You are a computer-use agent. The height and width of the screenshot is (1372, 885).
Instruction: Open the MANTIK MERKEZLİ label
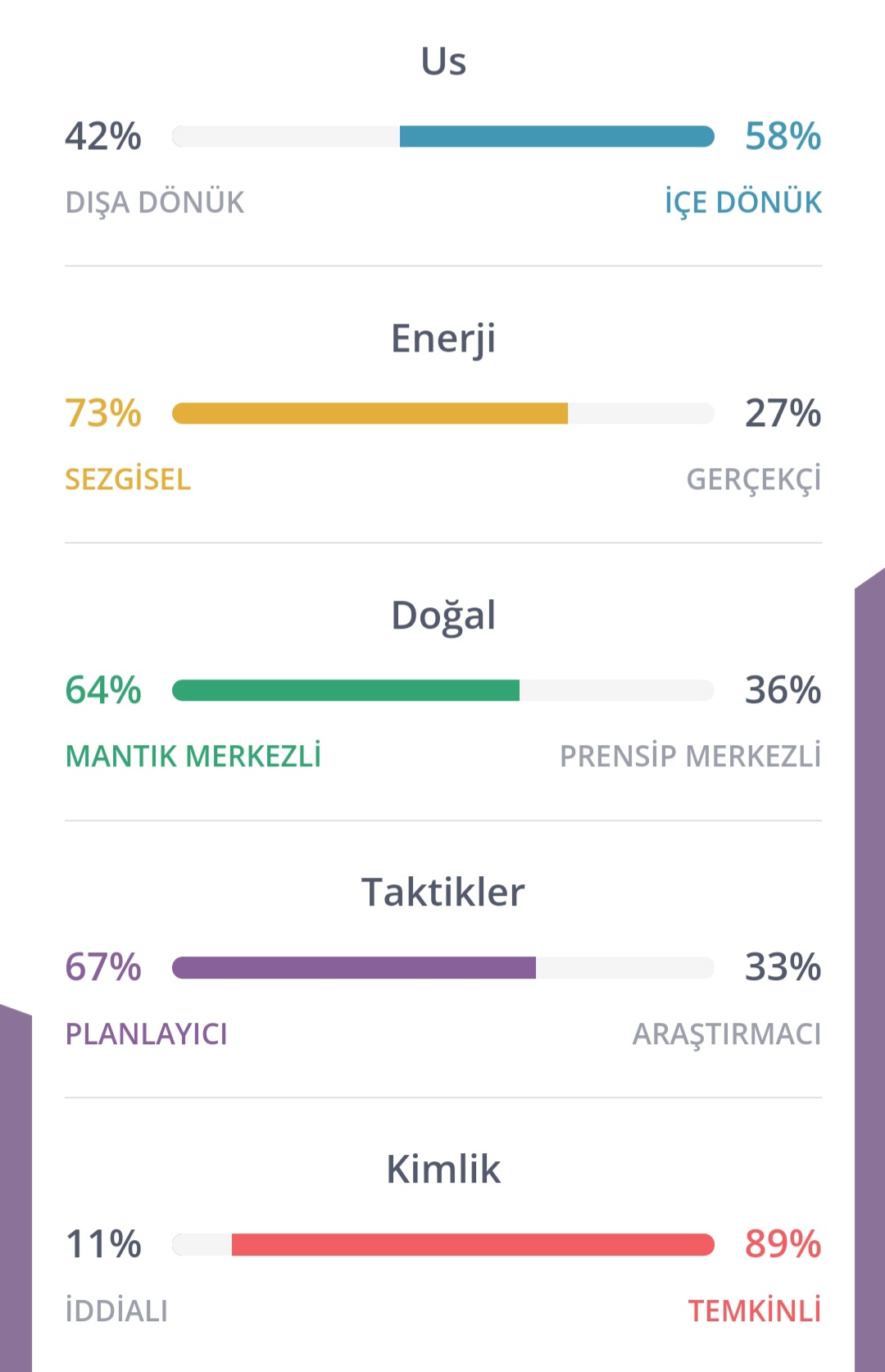point(193,756)
